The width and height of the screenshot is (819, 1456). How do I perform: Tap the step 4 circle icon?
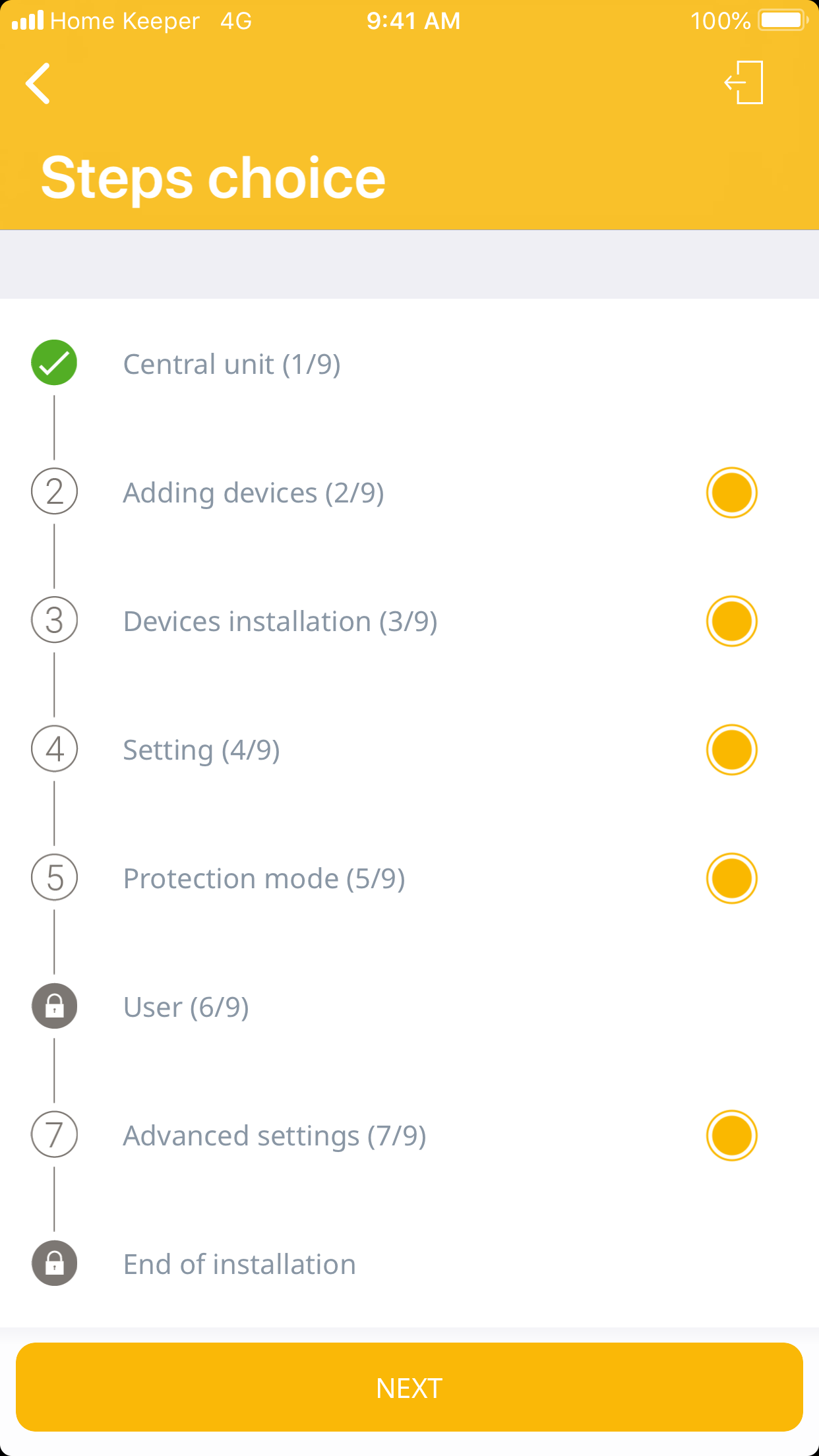click(x=54, y=749)
